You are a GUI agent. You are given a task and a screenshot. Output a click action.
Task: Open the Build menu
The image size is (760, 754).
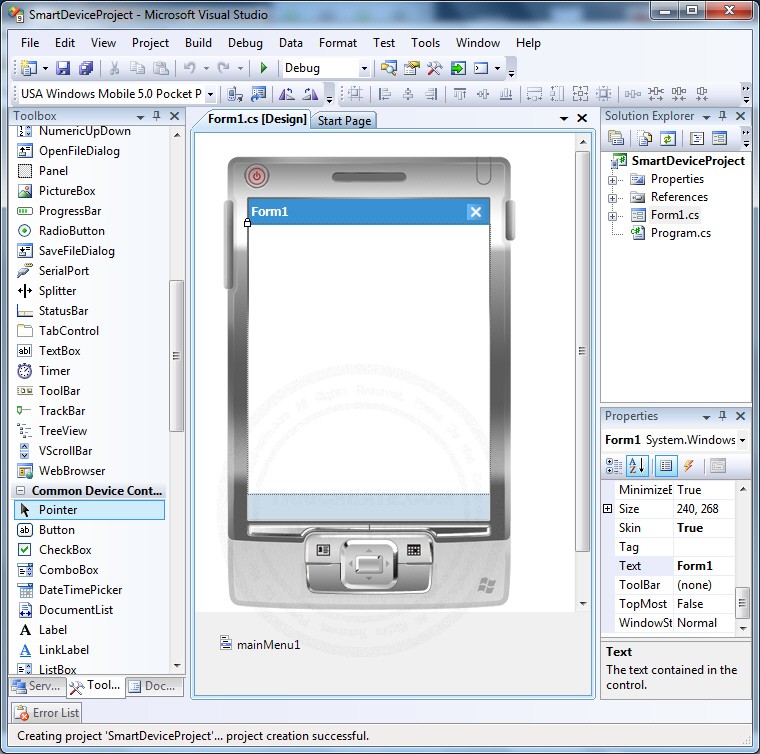tap(198, 43)
